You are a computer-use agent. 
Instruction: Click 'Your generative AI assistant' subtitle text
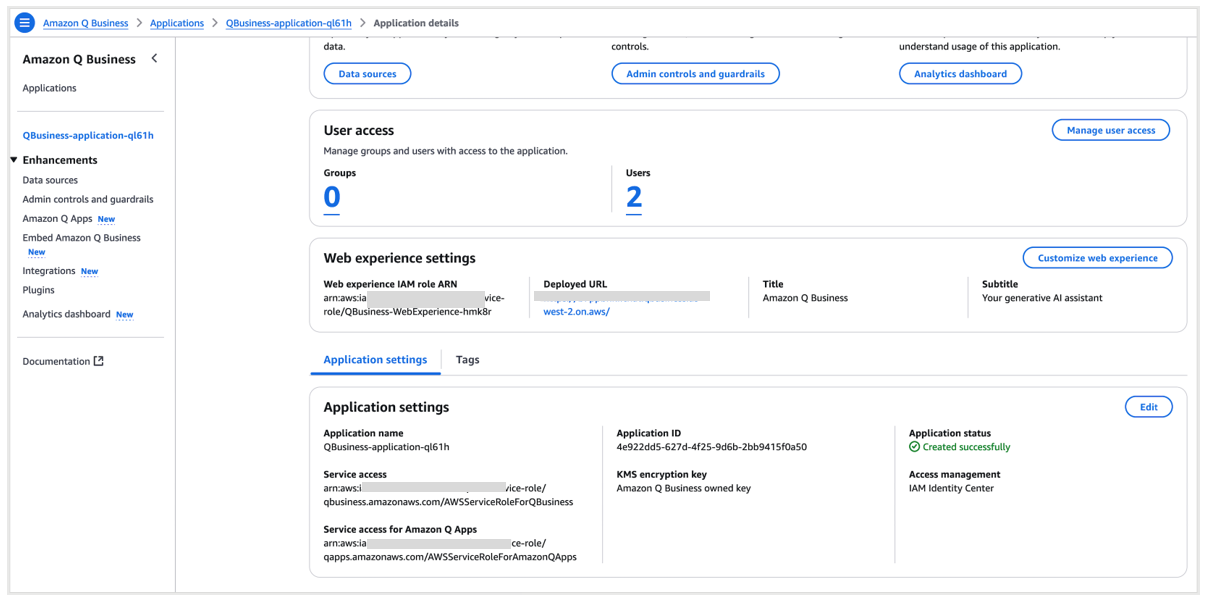(x=1042, y=298)
